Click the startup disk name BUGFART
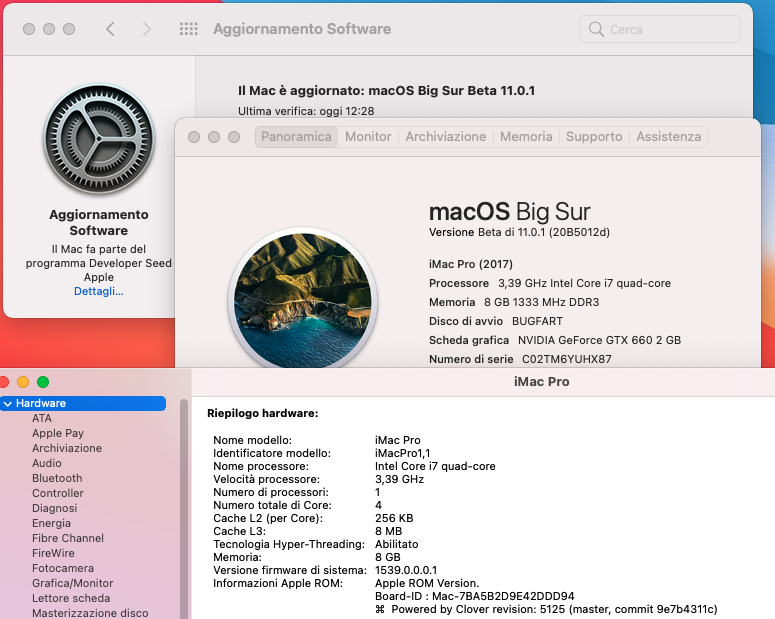Image resolution: width=775 pixels, height=619 pixels. [537, 321]
